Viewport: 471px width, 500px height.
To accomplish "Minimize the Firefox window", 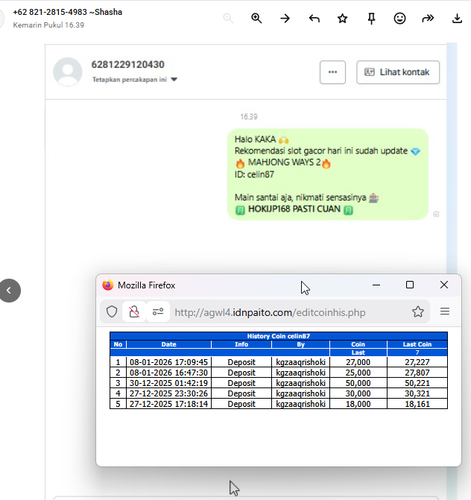I will (x=376, y=285).
